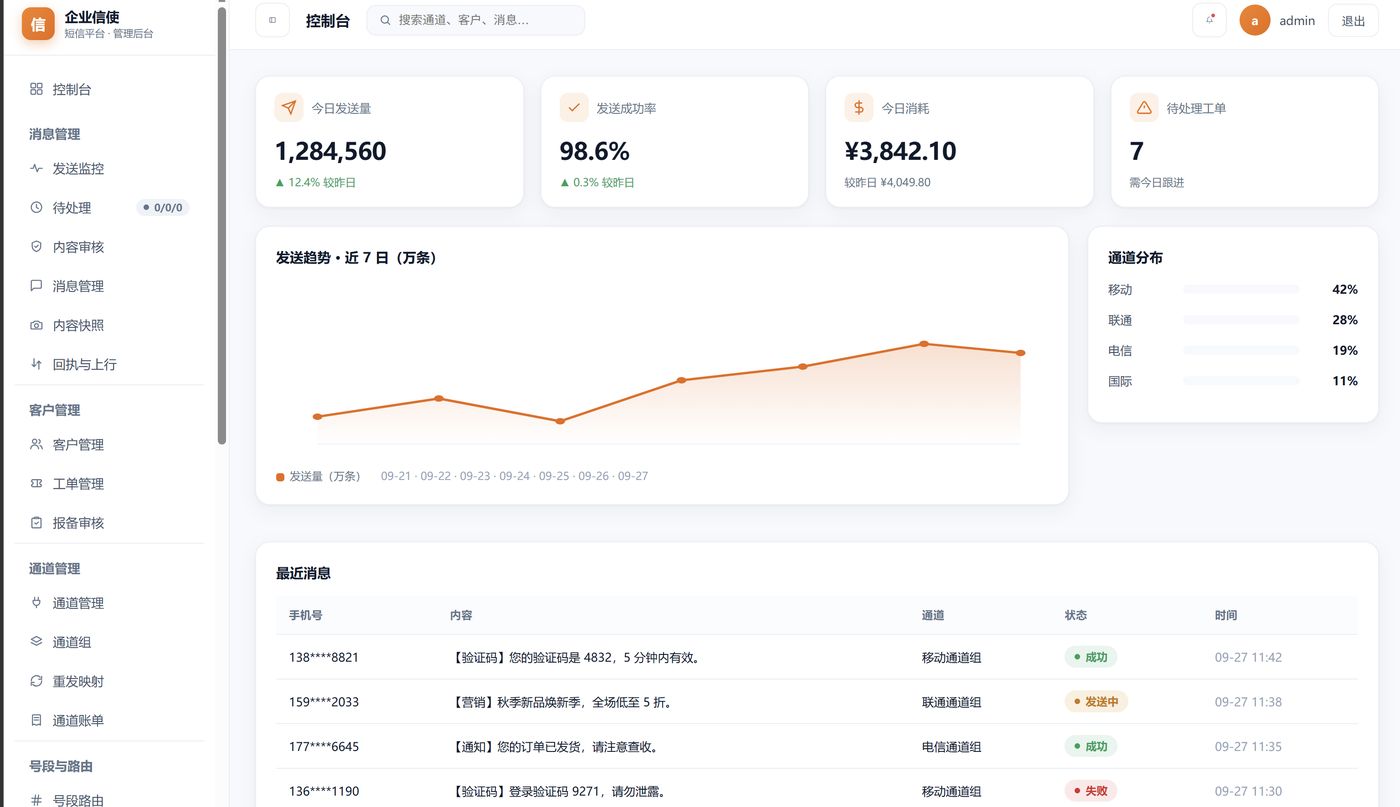Open 通道管理 menu item with plug icon
The image size is (1400, 807).
point(108,603)
